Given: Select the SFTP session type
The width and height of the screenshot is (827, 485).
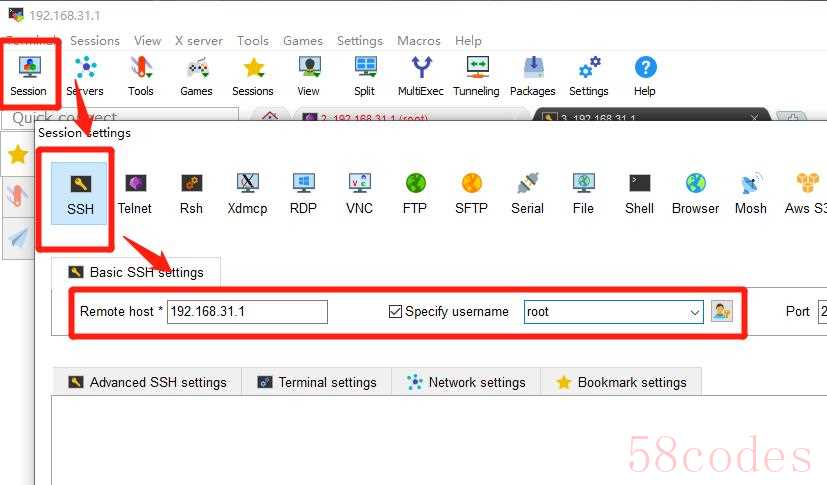Looking at the screenshot, I should pyautogui.click(x=472, y=193).
